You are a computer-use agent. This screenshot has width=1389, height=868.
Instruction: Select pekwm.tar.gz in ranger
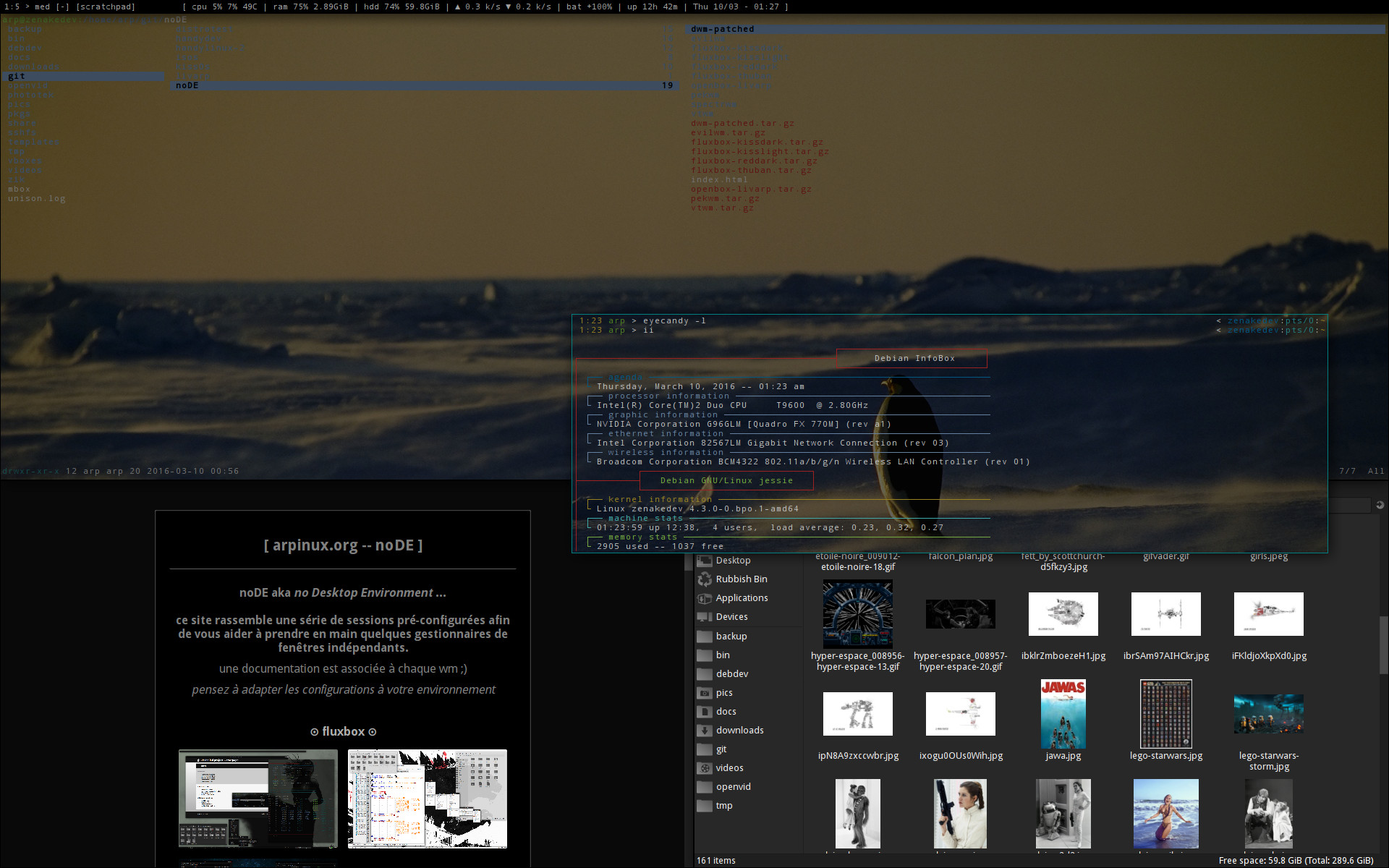pos(725,198)
